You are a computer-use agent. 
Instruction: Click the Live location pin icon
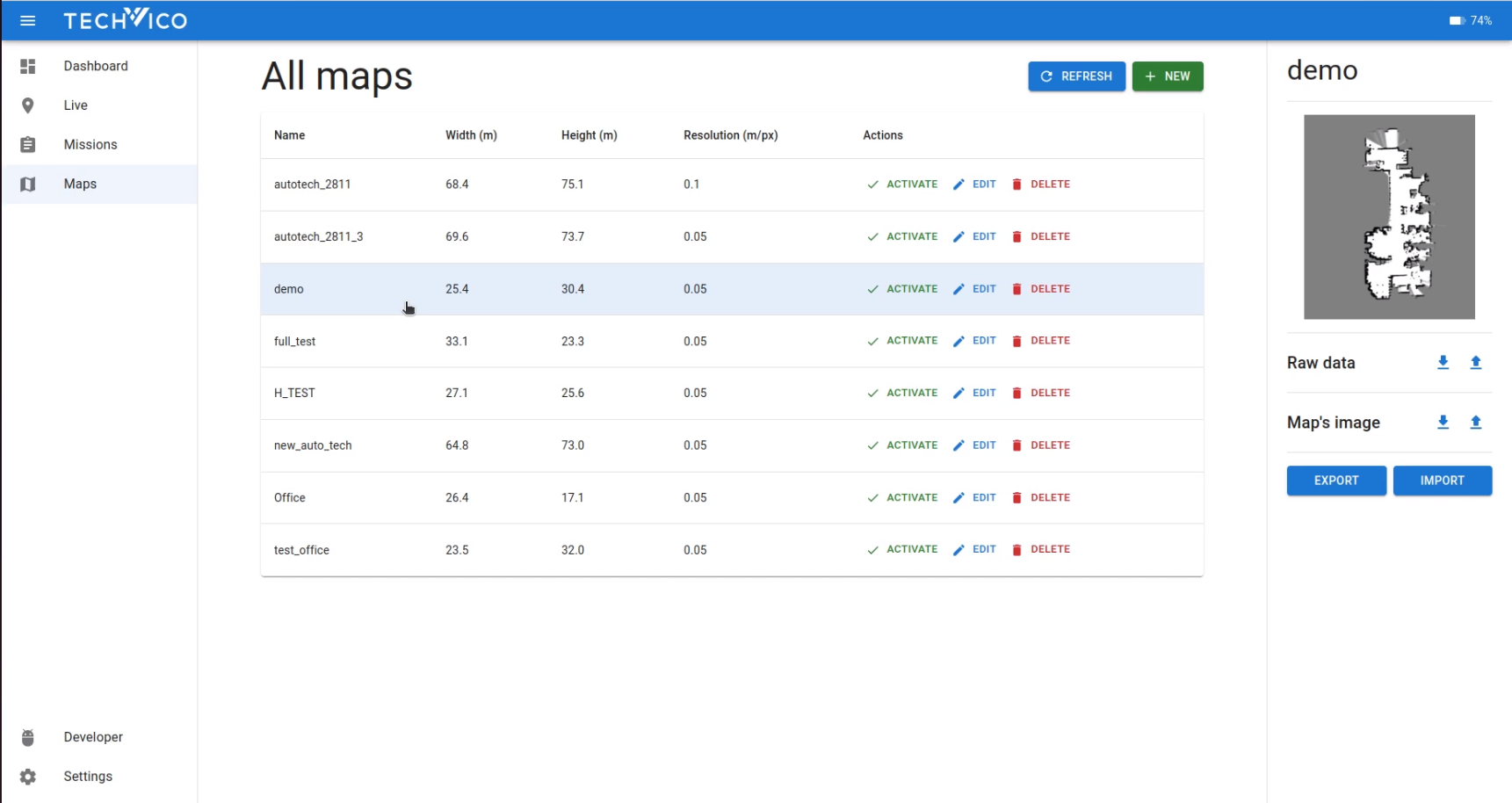click(28, 105)
